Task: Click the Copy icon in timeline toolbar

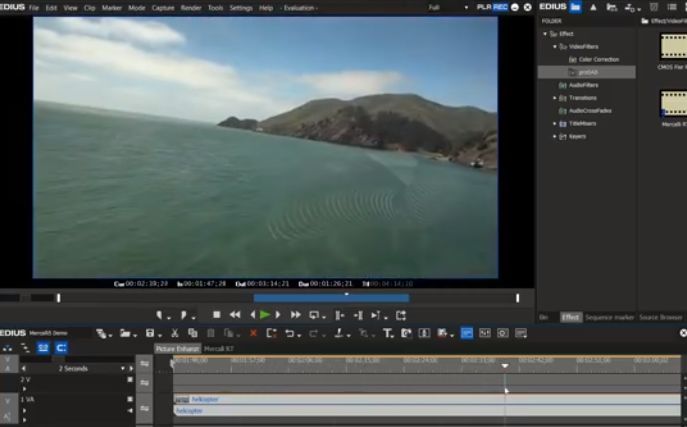Action: (192, 333)
